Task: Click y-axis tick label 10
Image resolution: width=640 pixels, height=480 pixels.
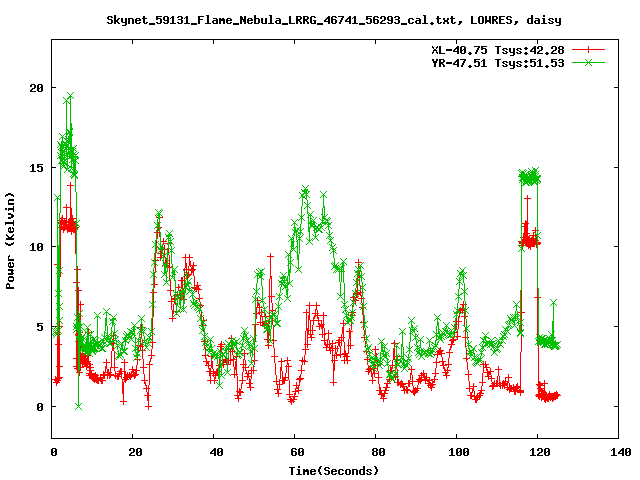Action: coord(36,247)
